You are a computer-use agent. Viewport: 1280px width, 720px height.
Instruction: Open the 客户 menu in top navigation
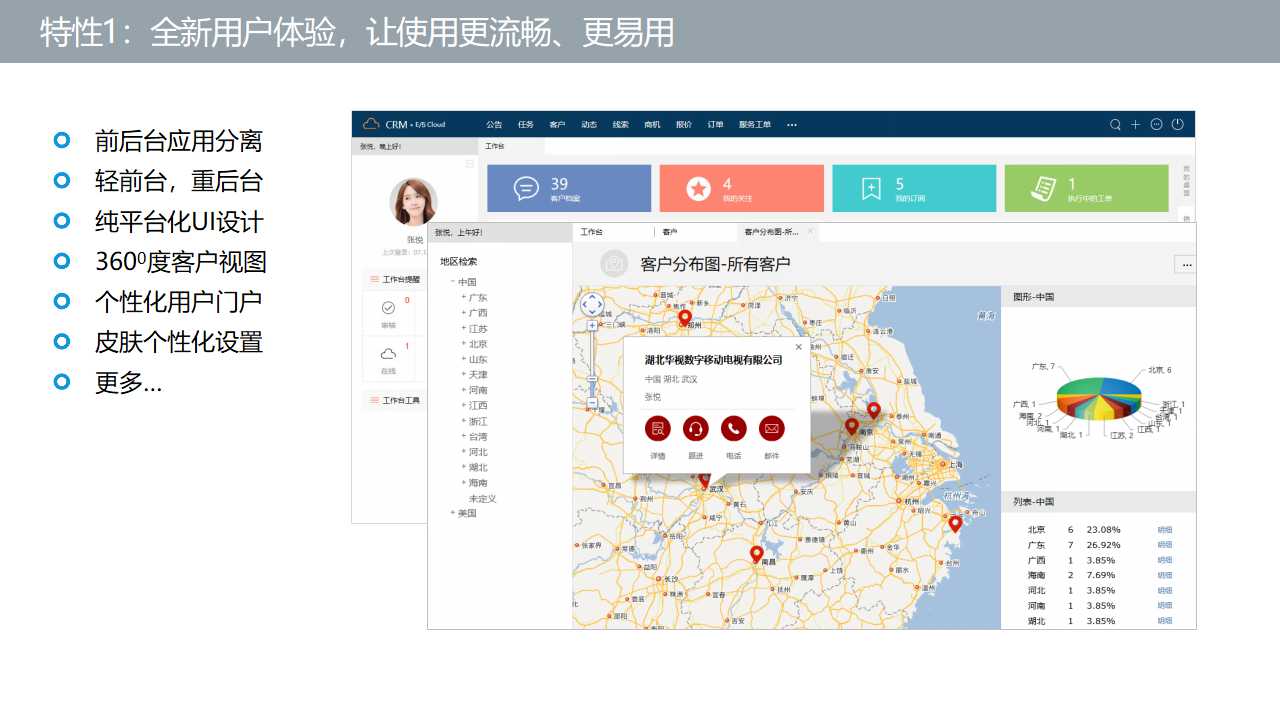tap(557, 125)
